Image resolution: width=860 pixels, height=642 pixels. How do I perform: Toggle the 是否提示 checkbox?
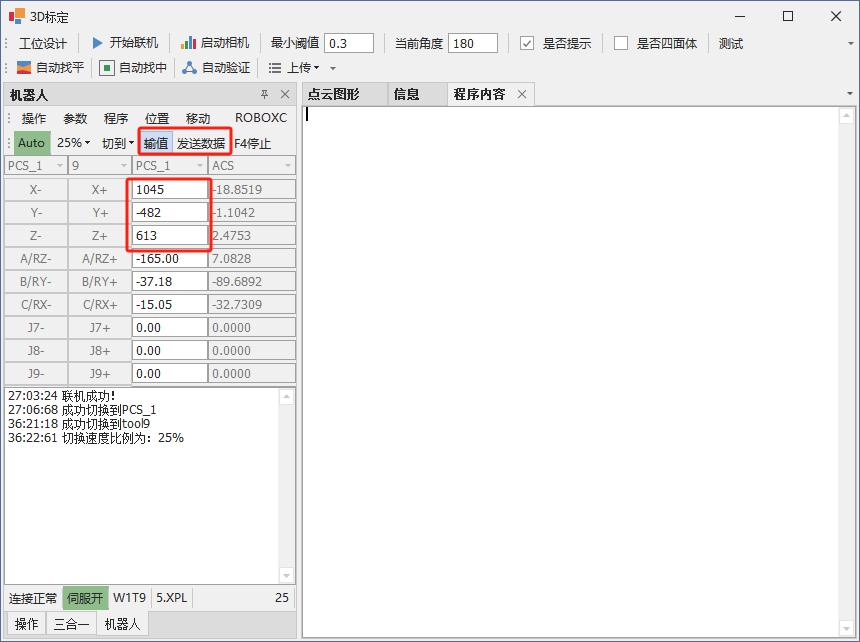tap(527, 43)
